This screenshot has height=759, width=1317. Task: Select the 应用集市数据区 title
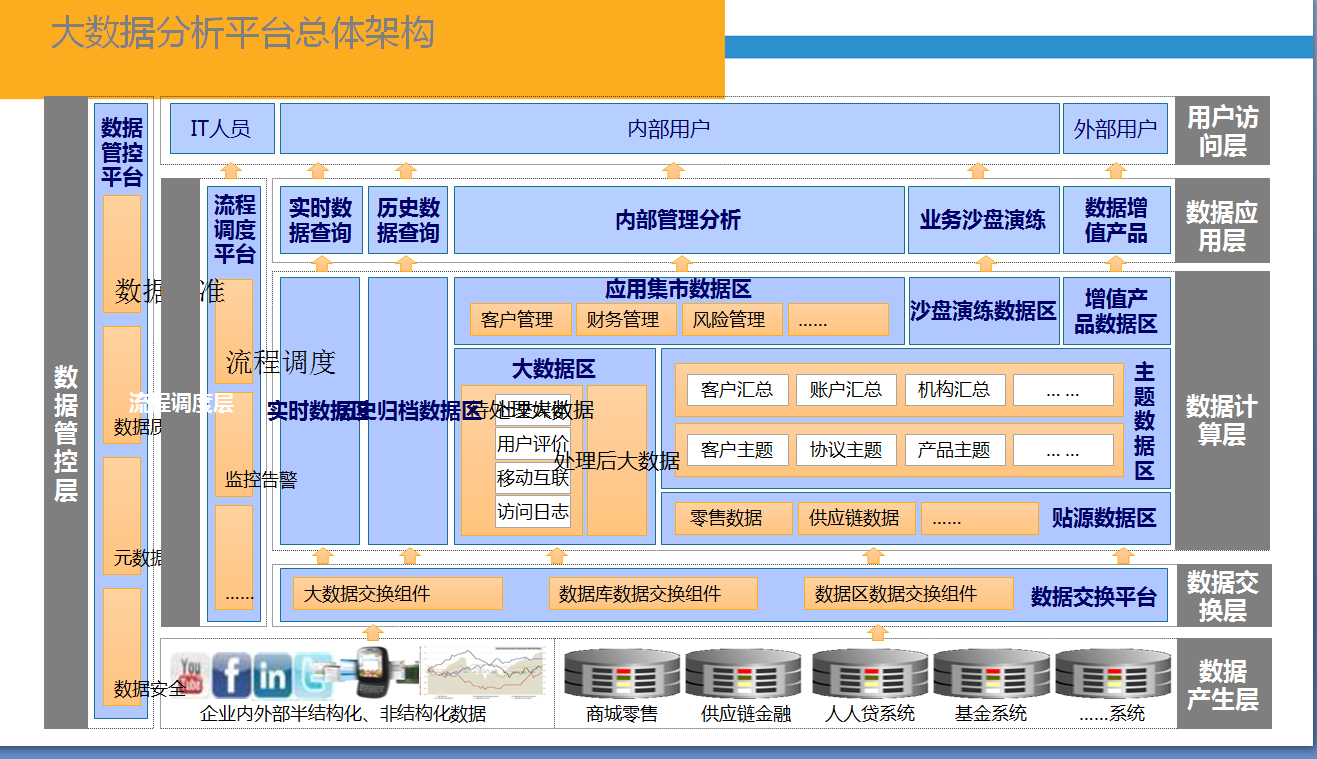(678, 289)
